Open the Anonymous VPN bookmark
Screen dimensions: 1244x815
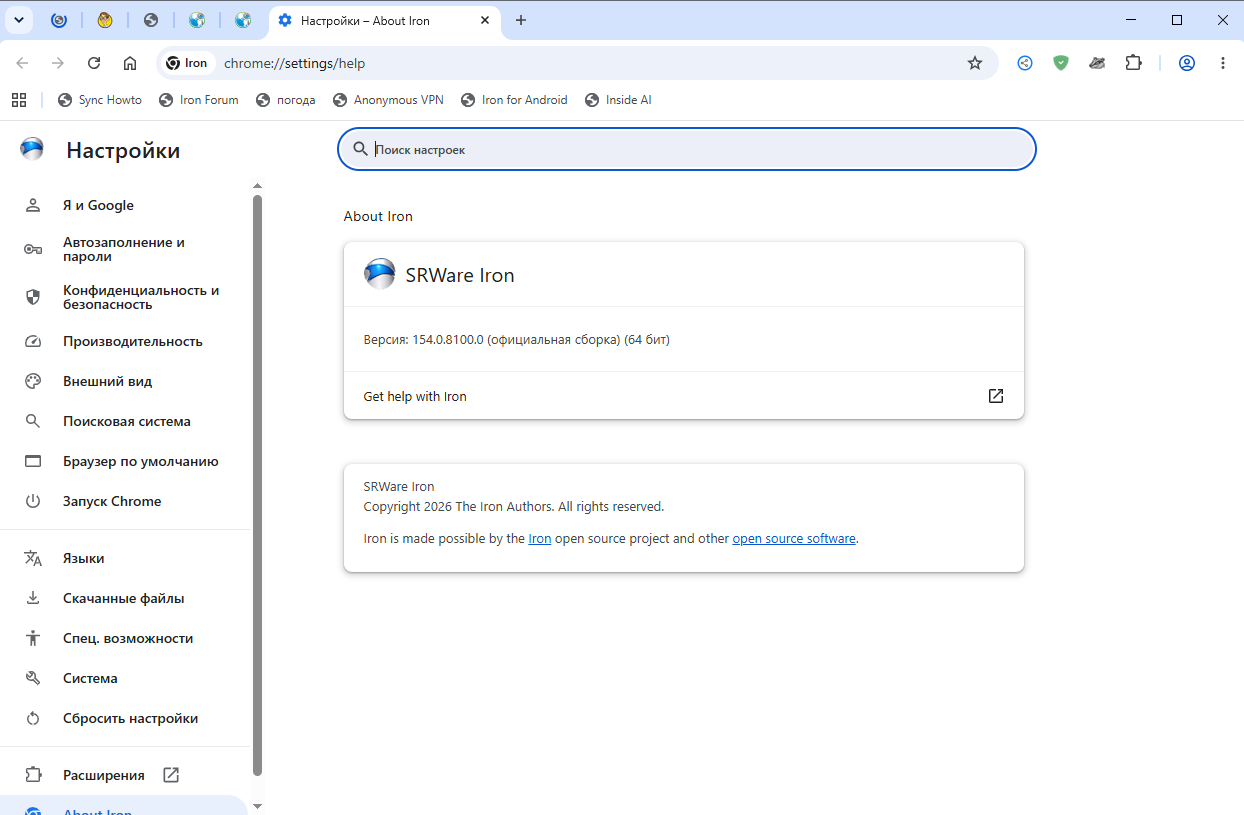pyautogui.click(x=388, y=100)
